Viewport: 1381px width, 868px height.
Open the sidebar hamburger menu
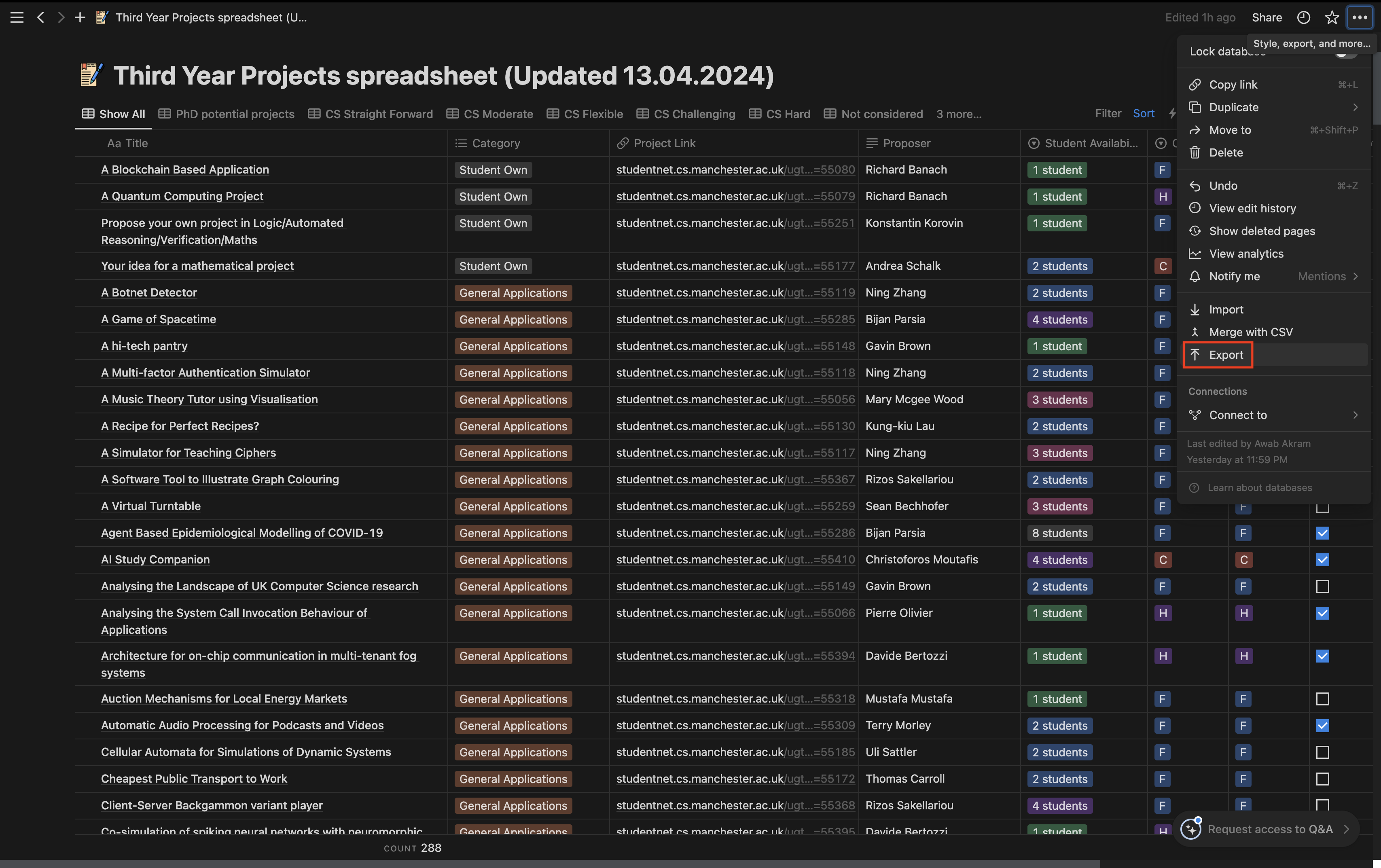tap(17, 17)
